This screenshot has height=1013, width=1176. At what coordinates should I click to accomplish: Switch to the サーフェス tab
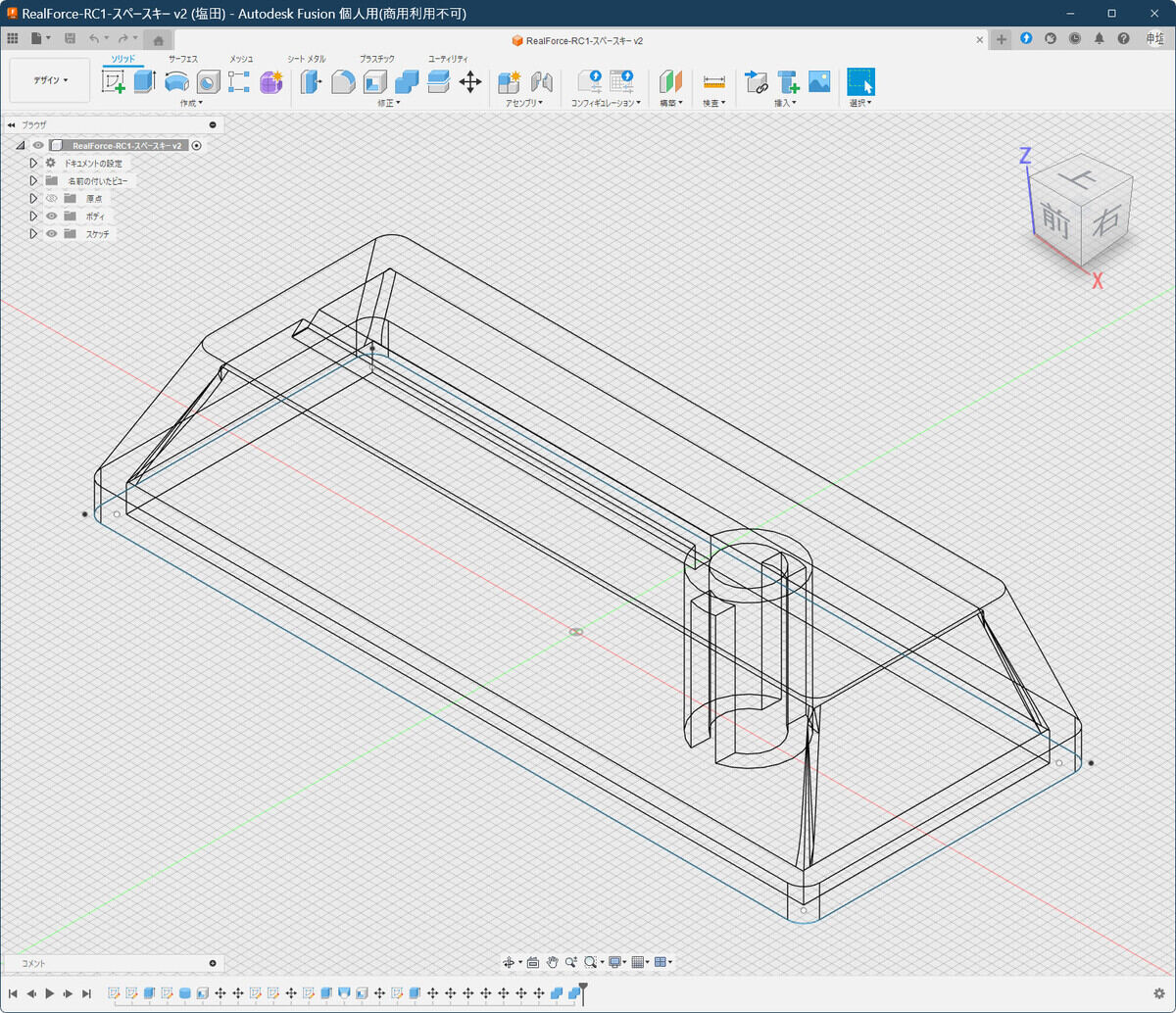[x=182, y=59]
